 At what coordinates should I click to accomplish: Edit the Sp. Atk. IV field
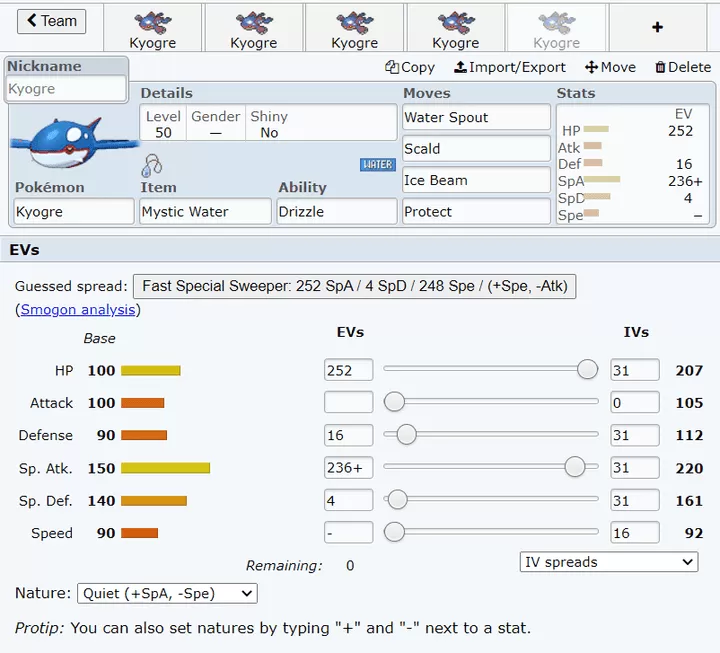[x=635, y=467]
